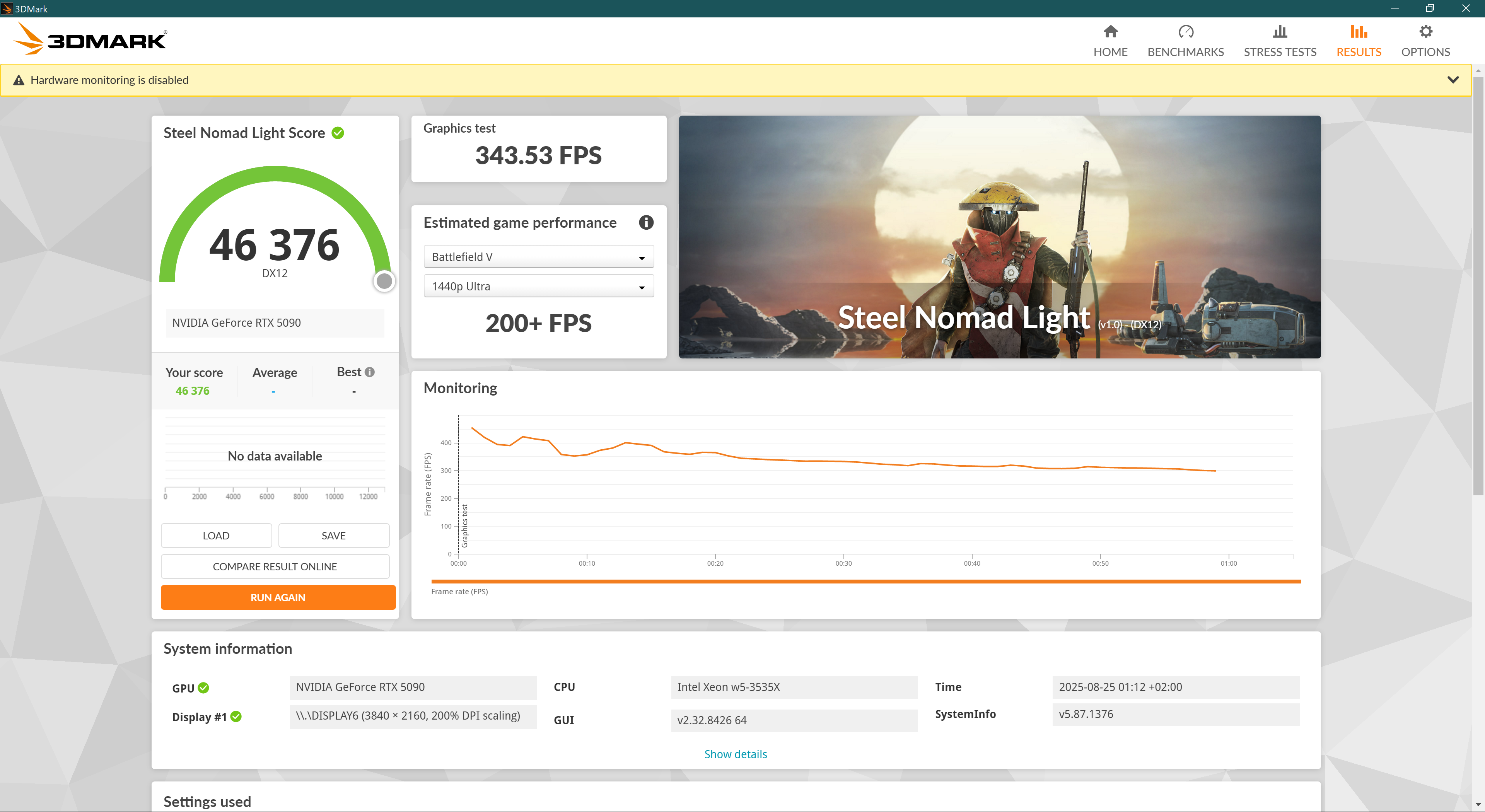
Task: Click the vertical scrollbar thumb
Action: pyautogui.click(x=1478, y=285)
